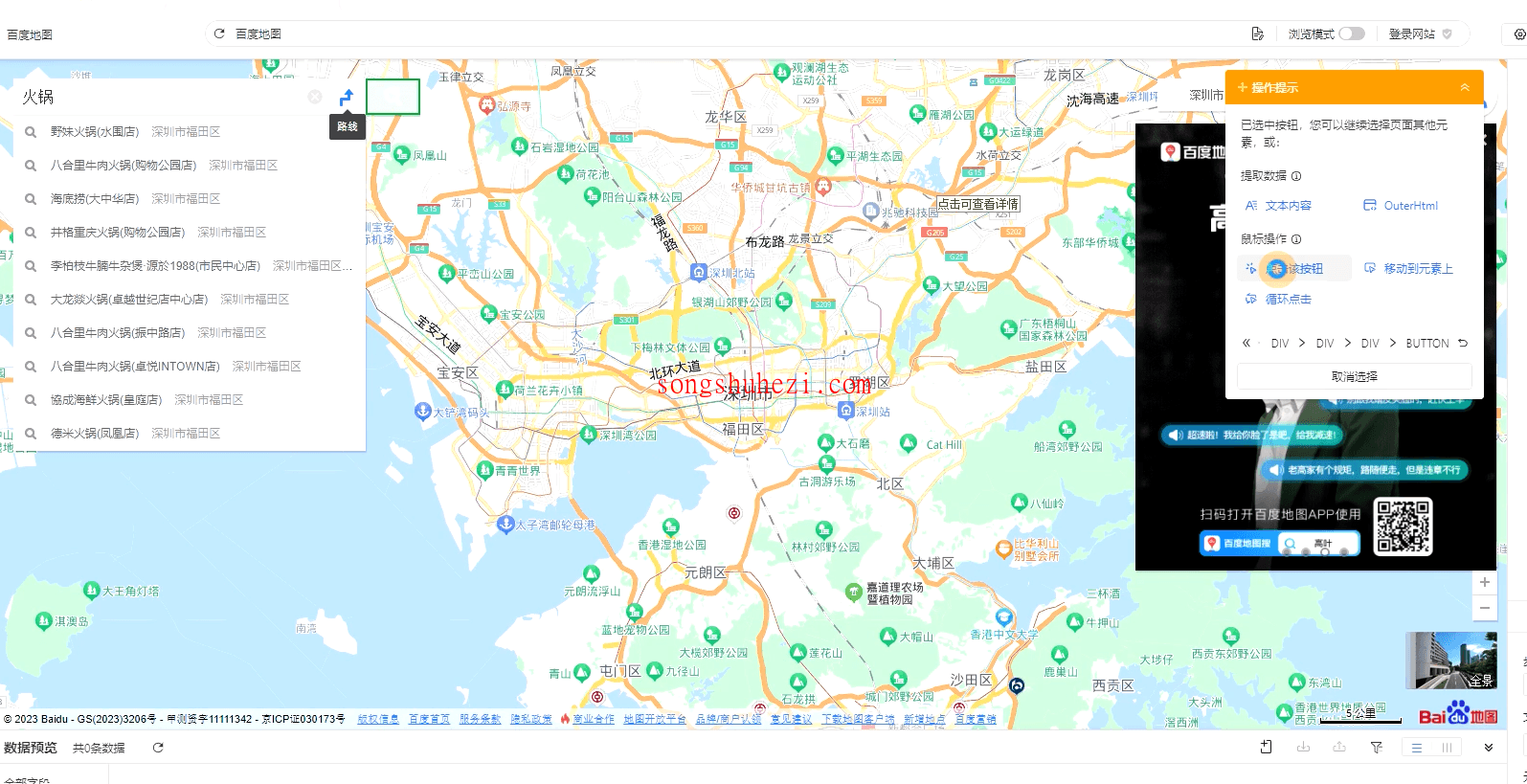The width and height of the screenshot is (1527, 784).
Task: Click the 太子湾邮轮母港 marker
Action: (x=505, y=524)
